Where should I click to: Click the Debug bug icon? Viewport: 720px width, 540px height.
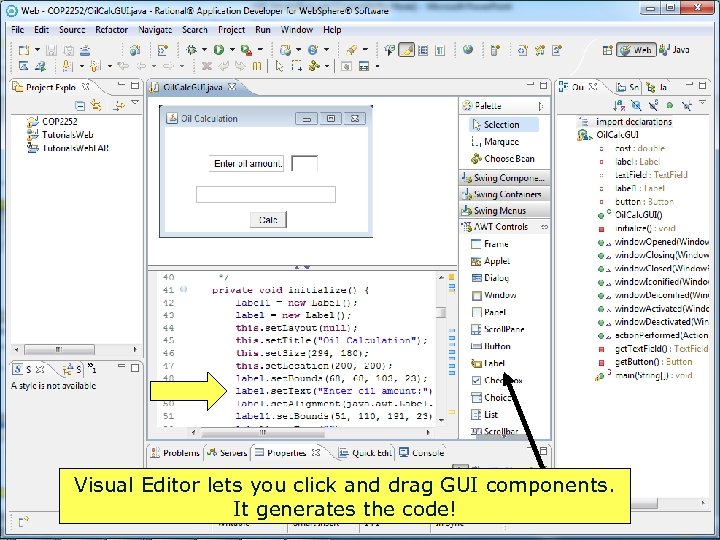click(x=191, y=50)
